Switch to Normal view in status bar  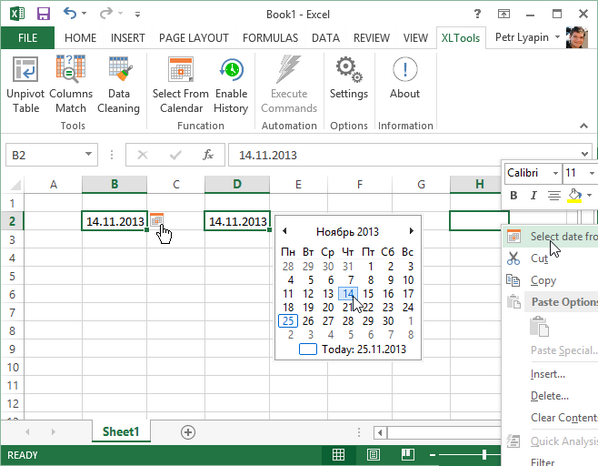pos(338,455)
